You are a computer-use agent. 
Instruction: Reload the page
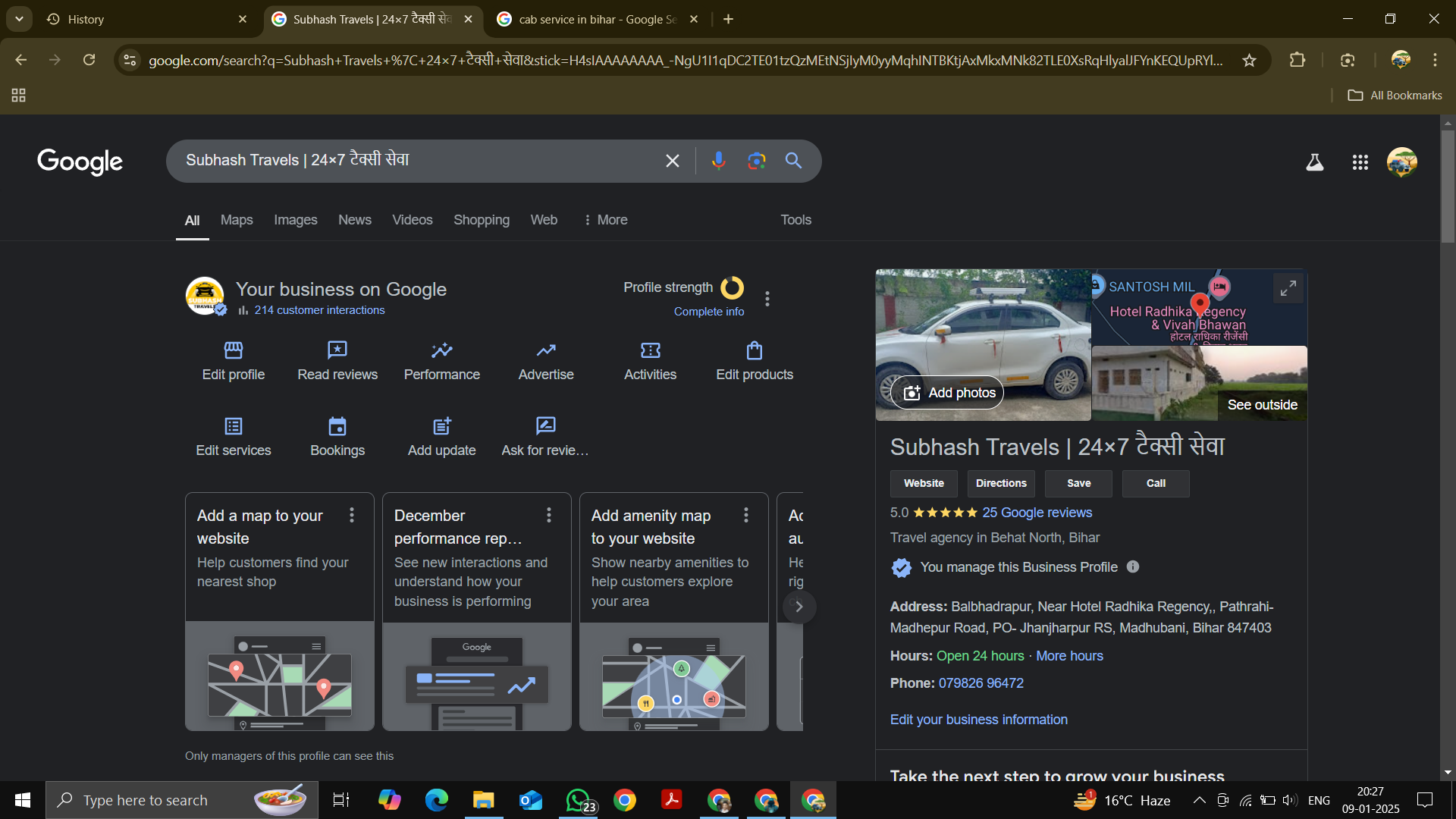pyautogui.click(x=89, y=60)
